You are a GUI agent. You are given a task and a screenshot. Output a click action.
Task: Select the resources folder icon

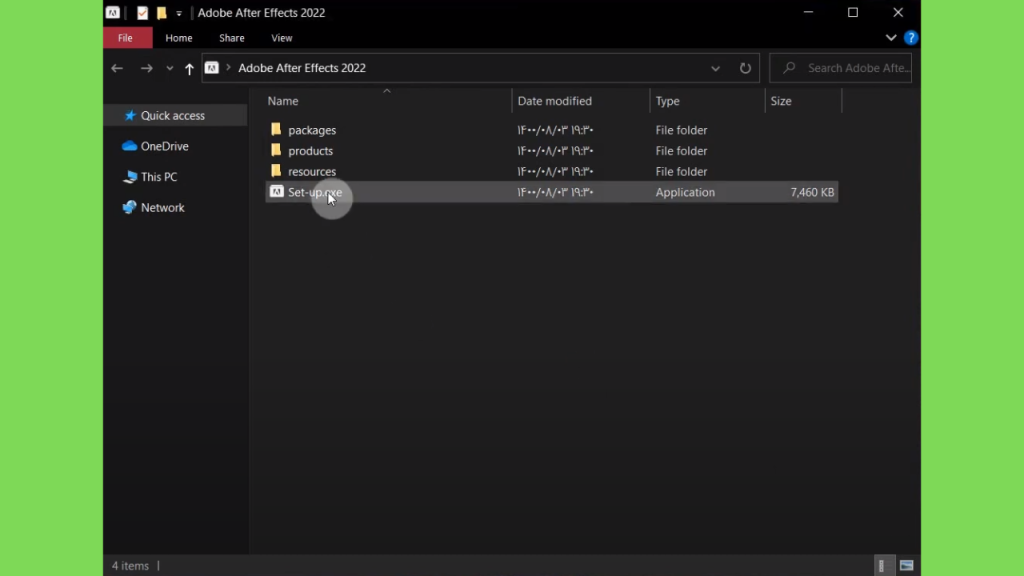pos(276,171)
